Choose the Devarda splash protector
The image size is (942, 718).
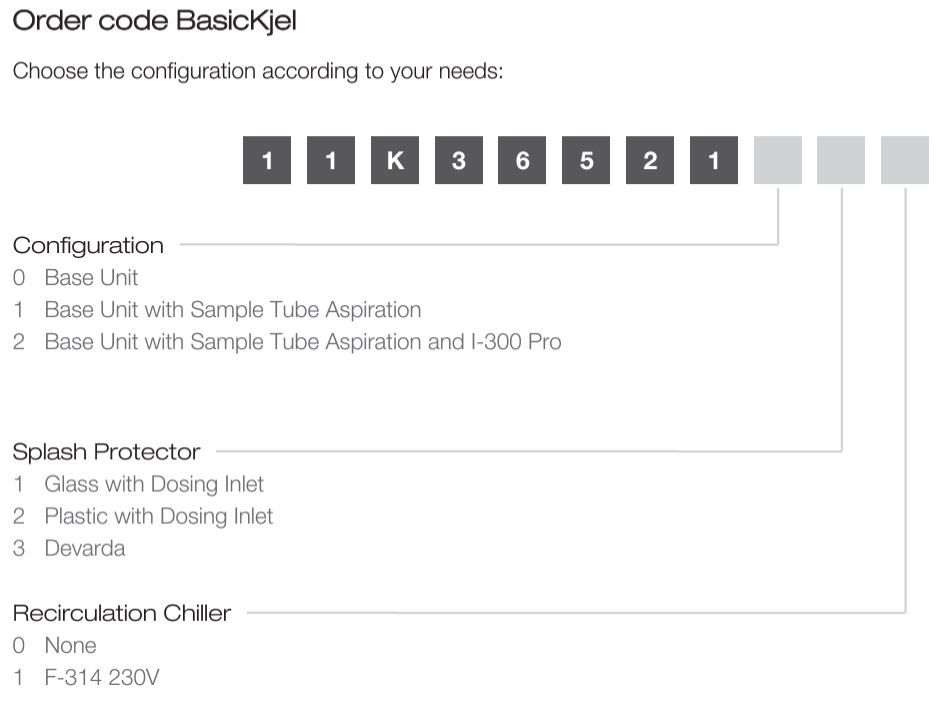click(69, 548)
